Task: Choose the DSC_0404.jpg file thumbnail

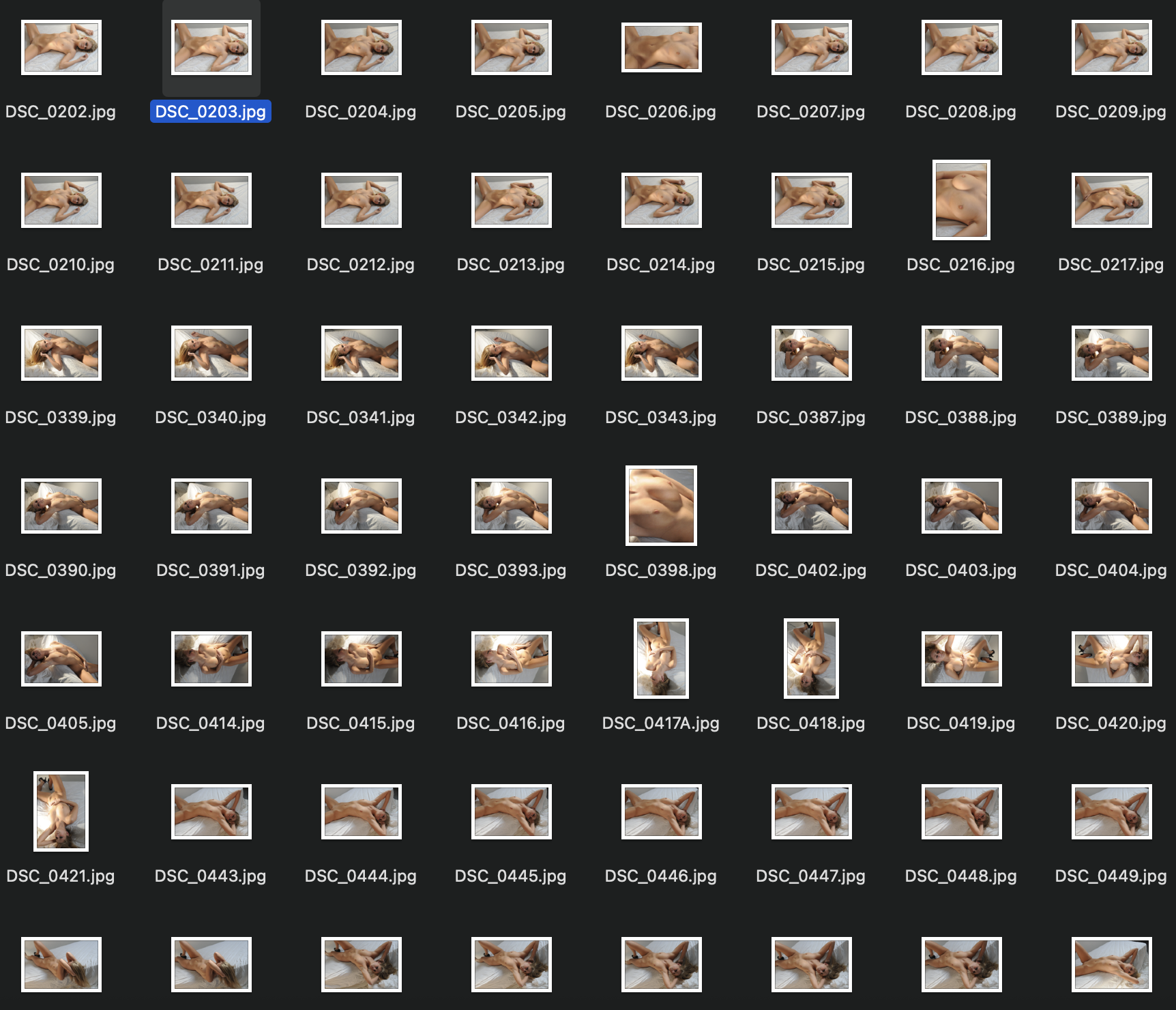Action: coord(1112,506)
